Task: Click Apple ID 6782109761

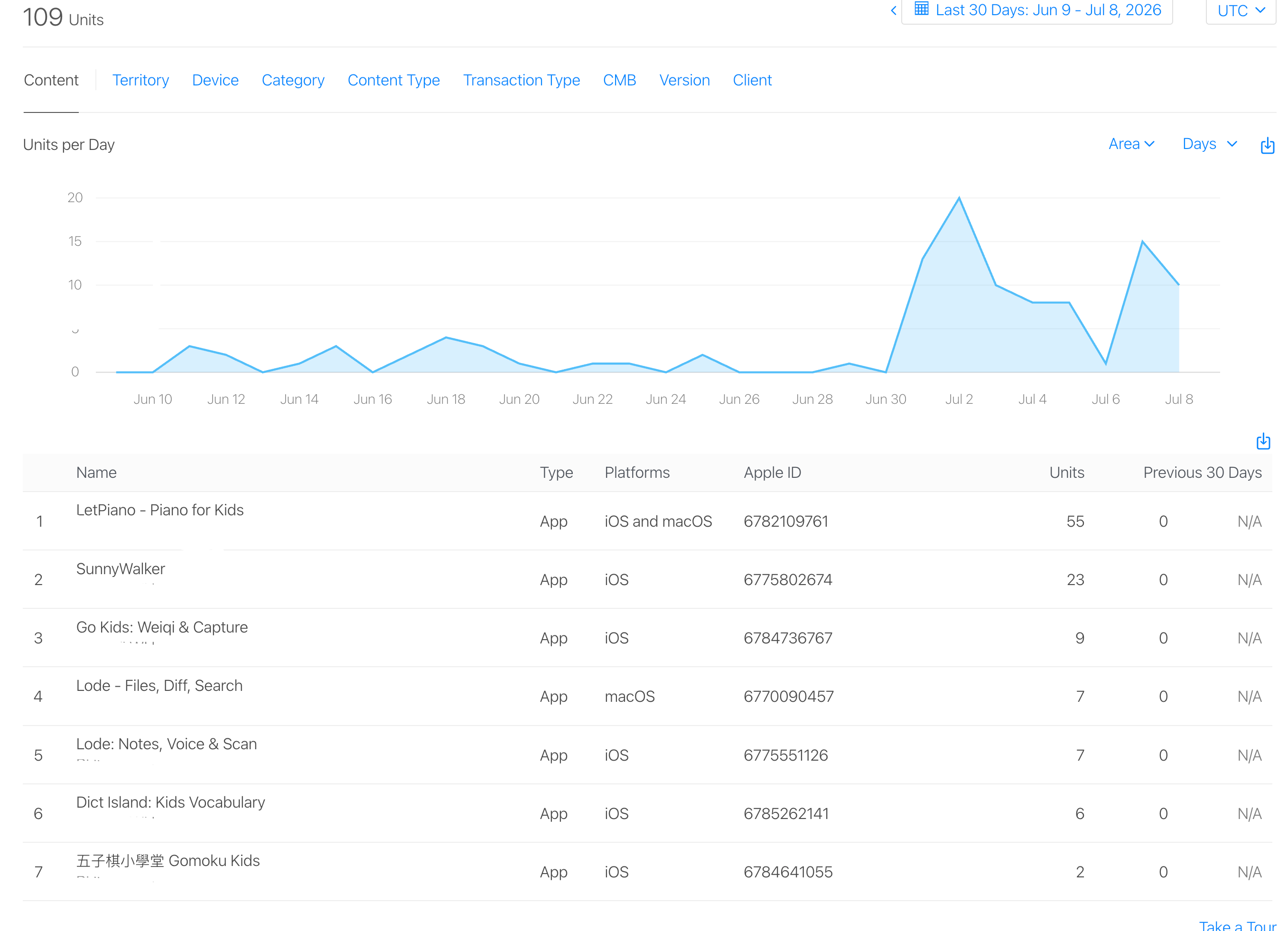Action: pyautogui.click(x=786, y=521)
